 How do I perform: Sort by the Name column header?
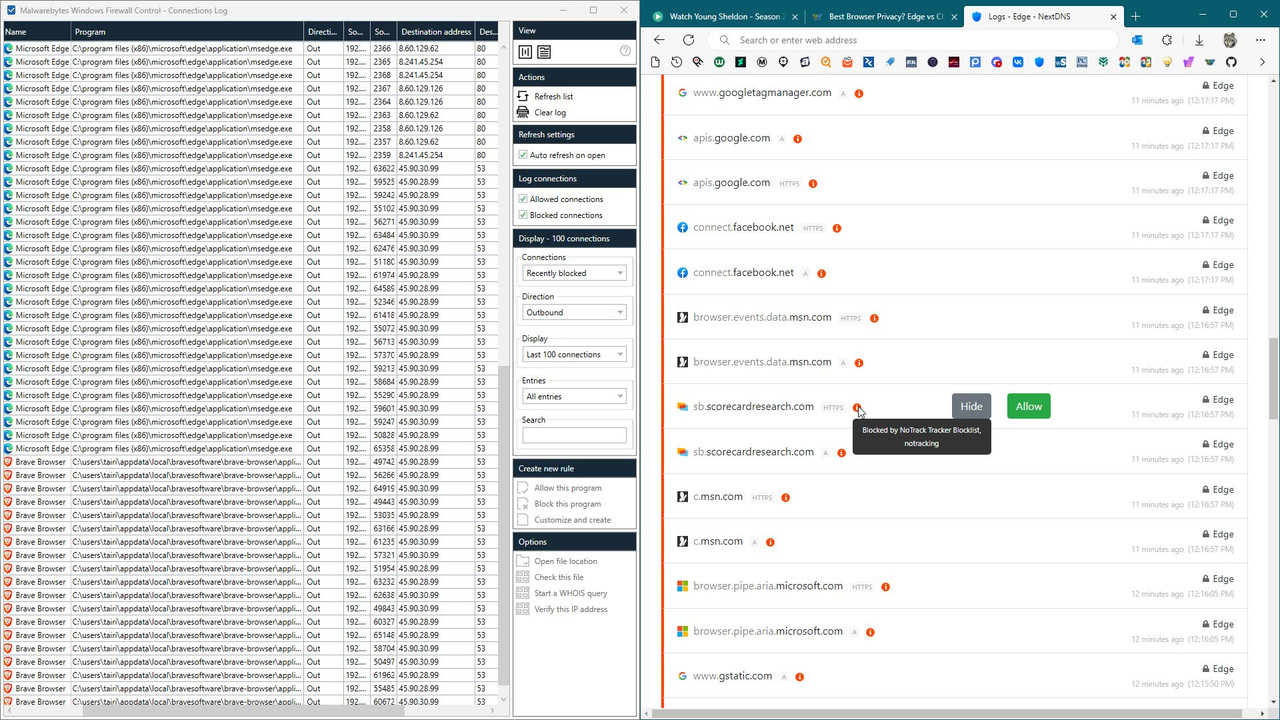click(35, 32)
